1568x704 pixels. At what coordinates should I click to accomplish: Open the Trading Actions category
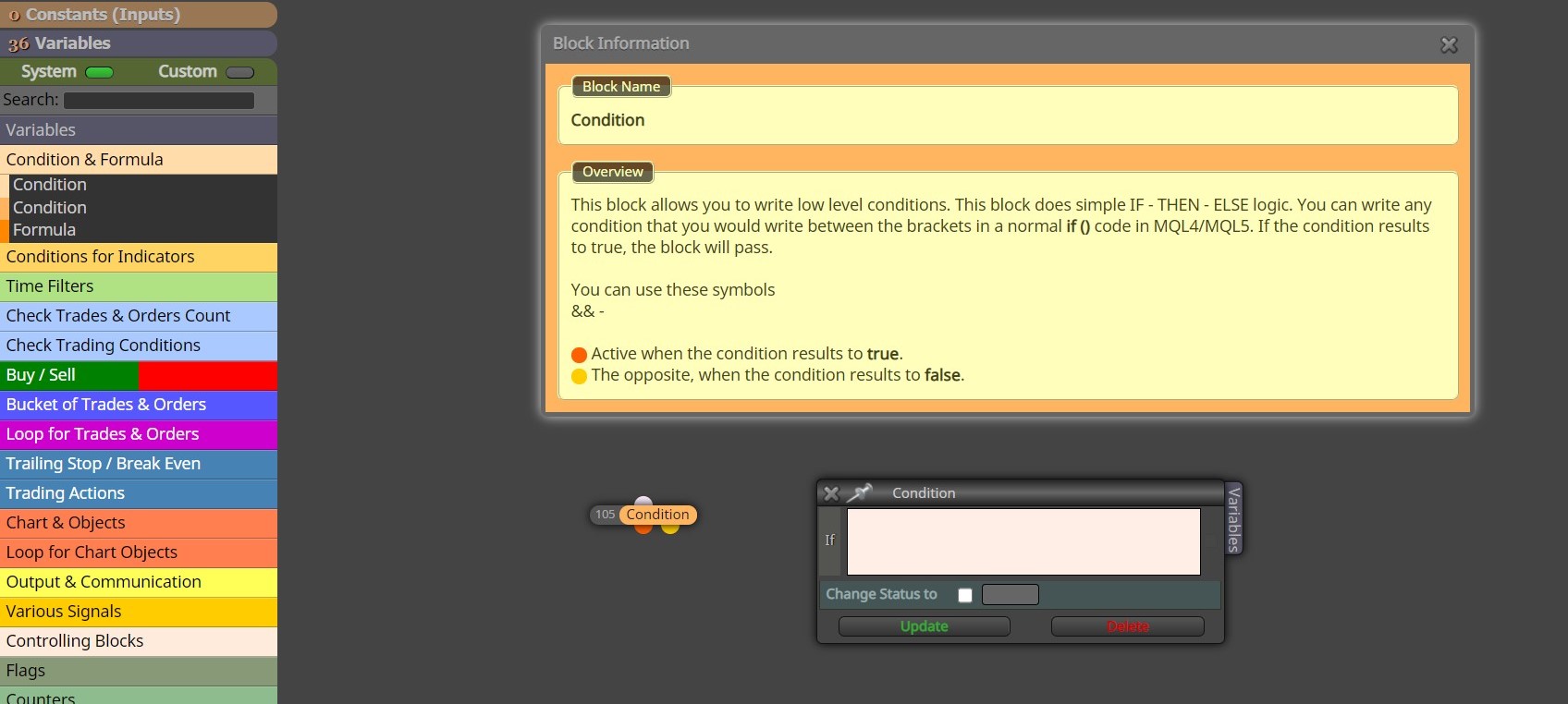point(139,493)
